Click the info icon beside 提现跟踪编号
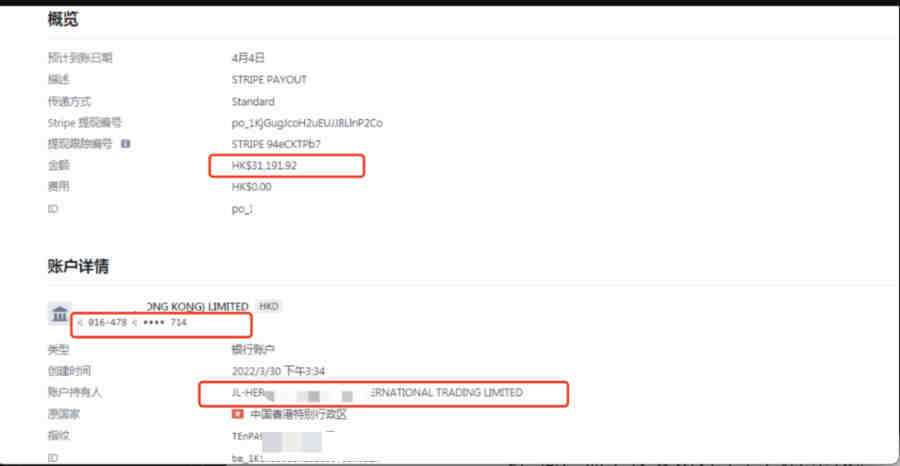Image resolution: width=900 pixels, height=466 pixels. point(125,143)
